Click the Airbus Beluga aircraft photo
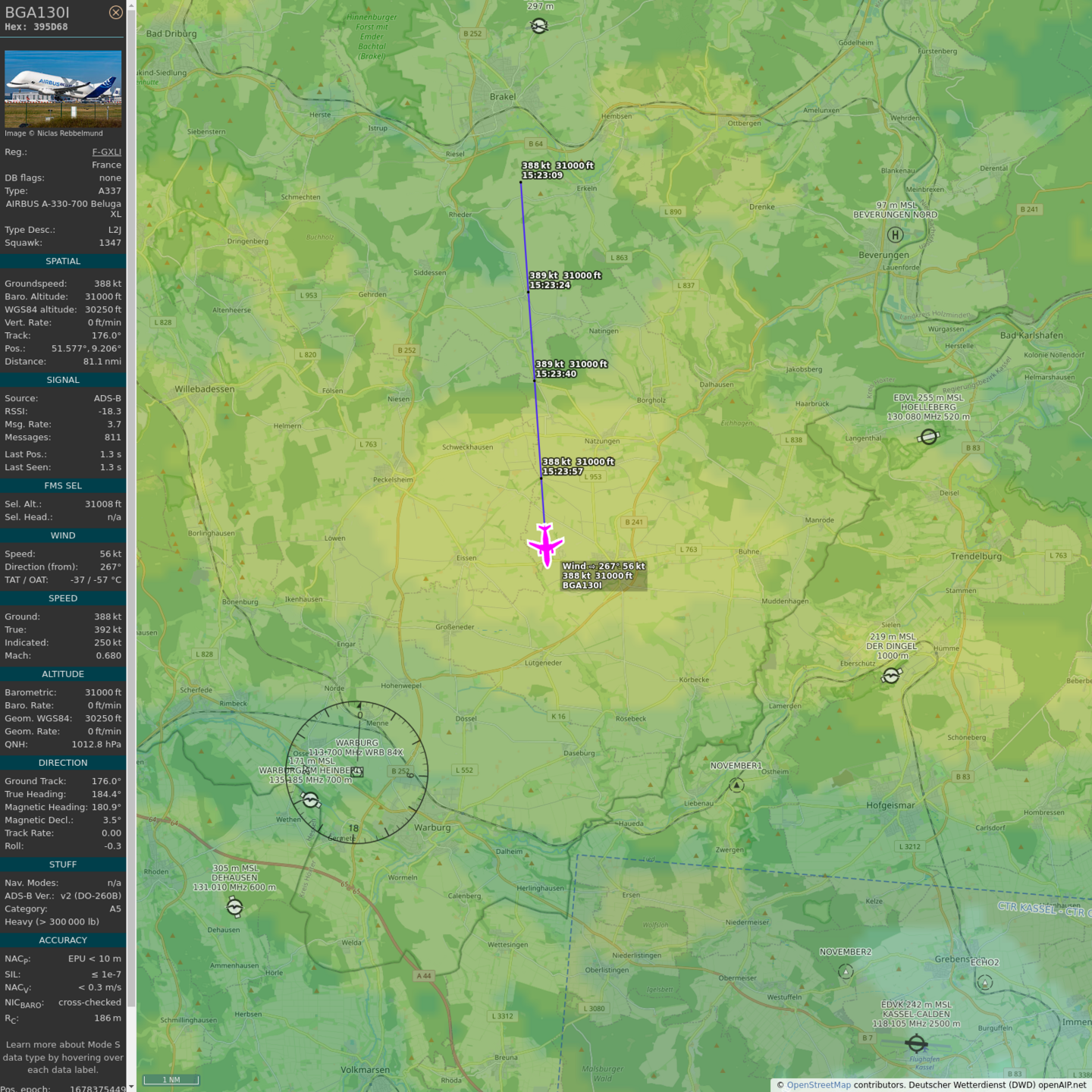The image size is (1092, 1092). pyautogui.click(x=63, y=89)
